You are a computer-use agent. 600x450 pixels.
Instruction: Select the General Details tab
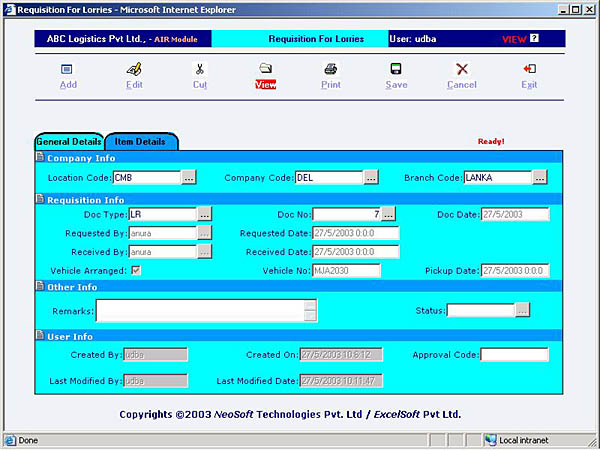click(68, 142)
